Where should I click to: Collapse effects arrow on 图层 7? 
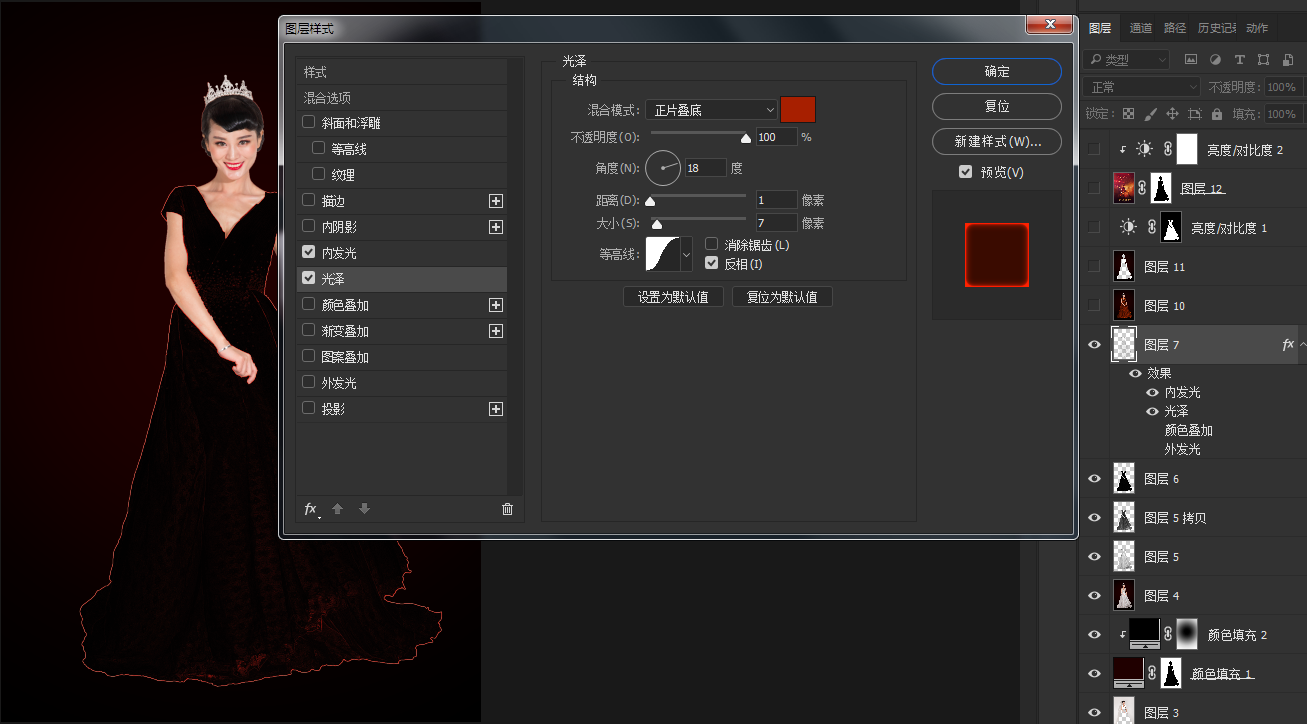click(x=1302, y=344)
